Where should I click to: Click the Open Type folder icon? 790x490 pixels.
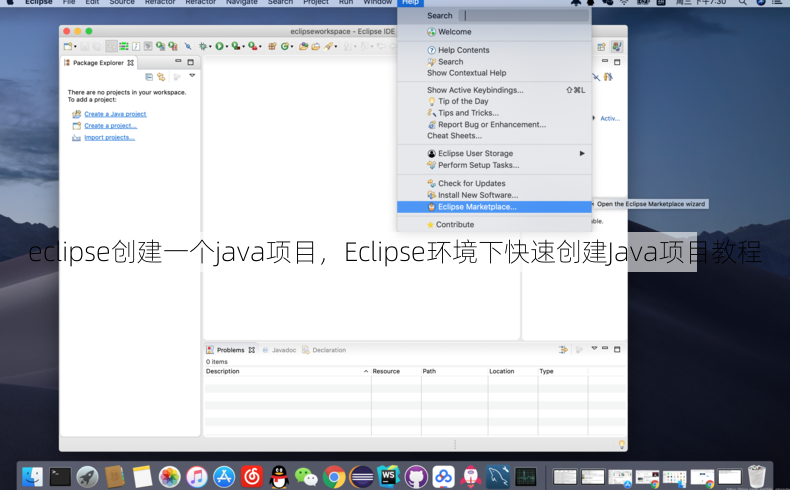pos(303,46)
